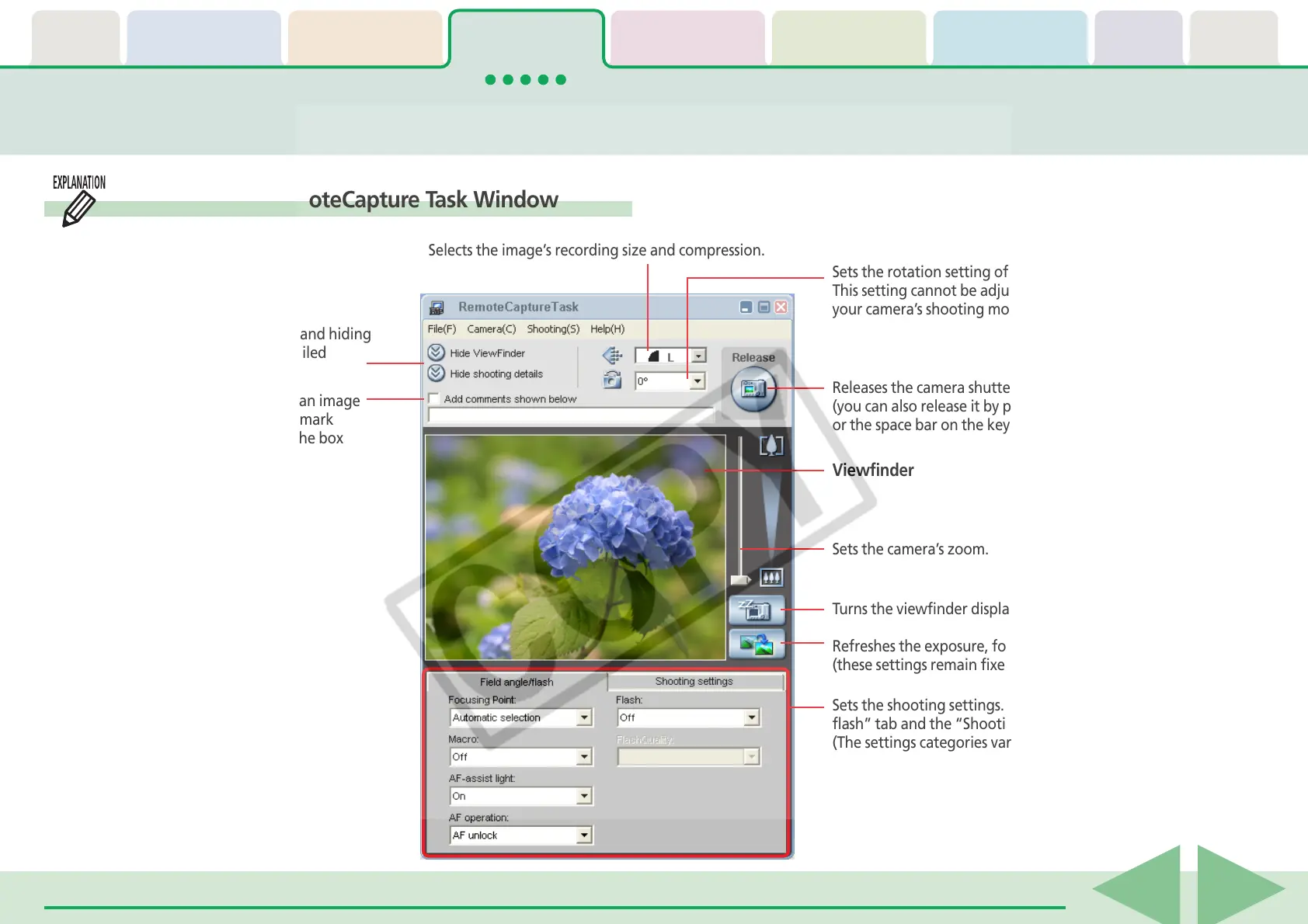
Task: Click the image size/compression icon
Action: [612, 356]
